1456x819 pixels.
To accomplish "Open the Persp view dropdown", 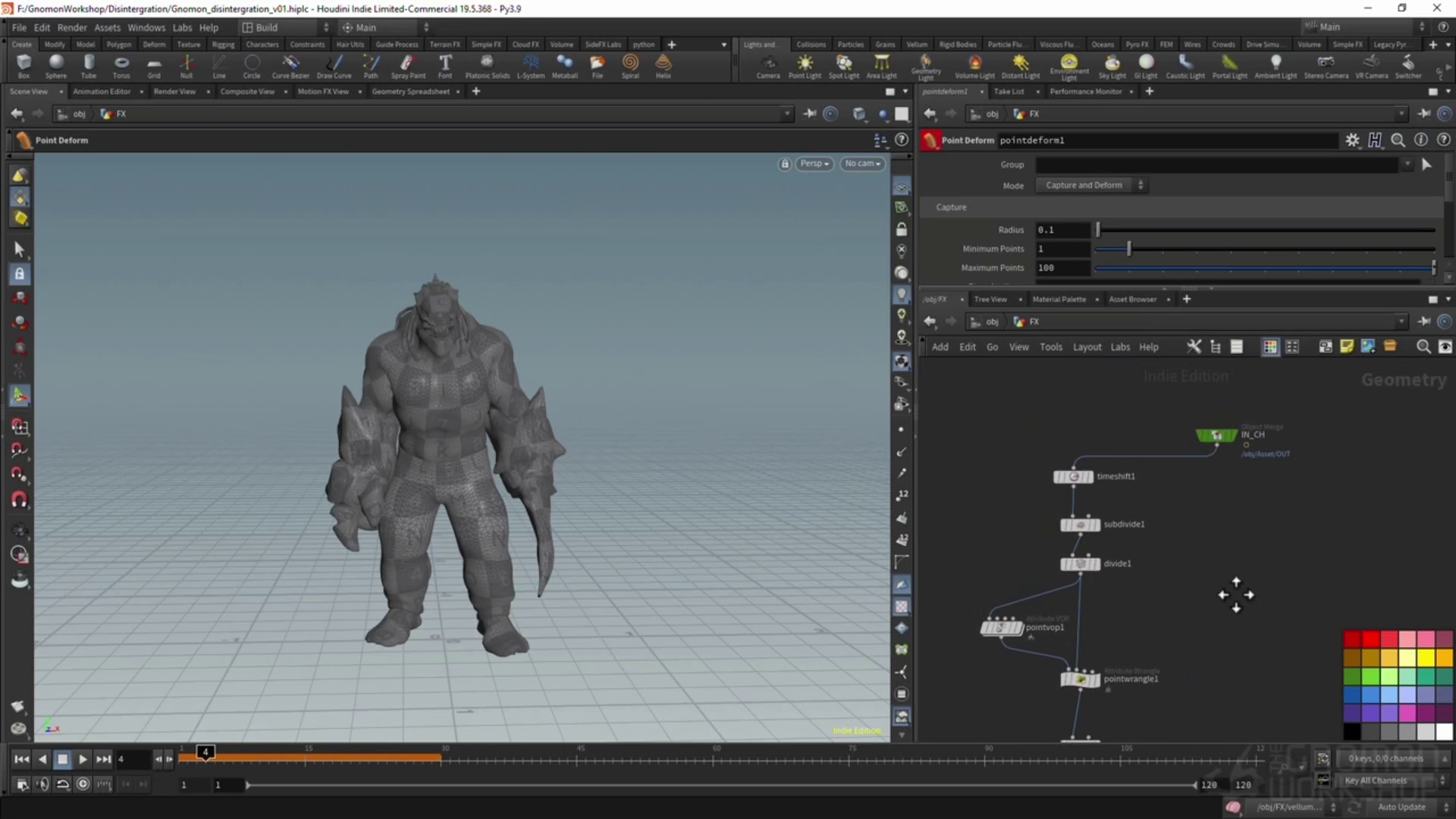I will [x=814, y=164].
